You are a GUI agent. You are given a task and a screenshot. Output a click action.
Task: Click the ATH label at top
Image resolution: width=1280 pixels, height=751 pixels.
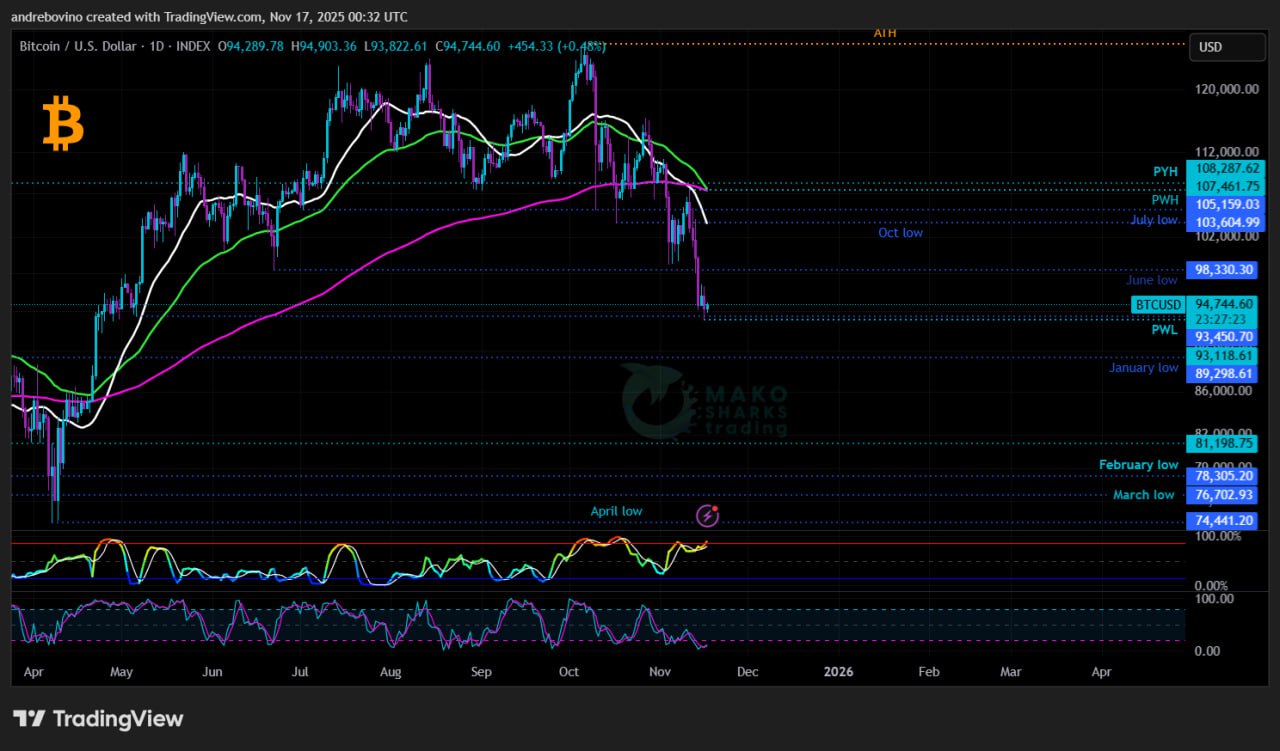(885, 33)
